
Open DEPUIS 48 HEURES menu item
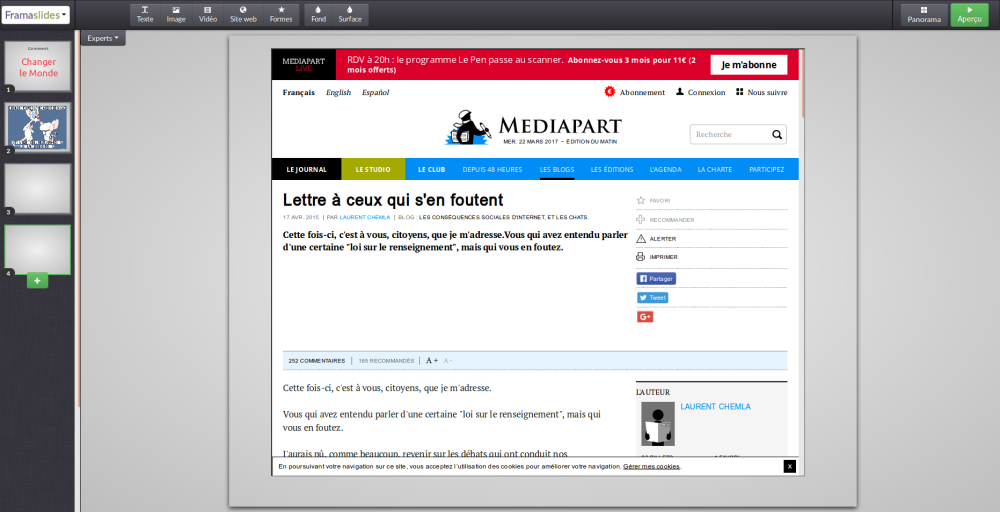[492, 169]
